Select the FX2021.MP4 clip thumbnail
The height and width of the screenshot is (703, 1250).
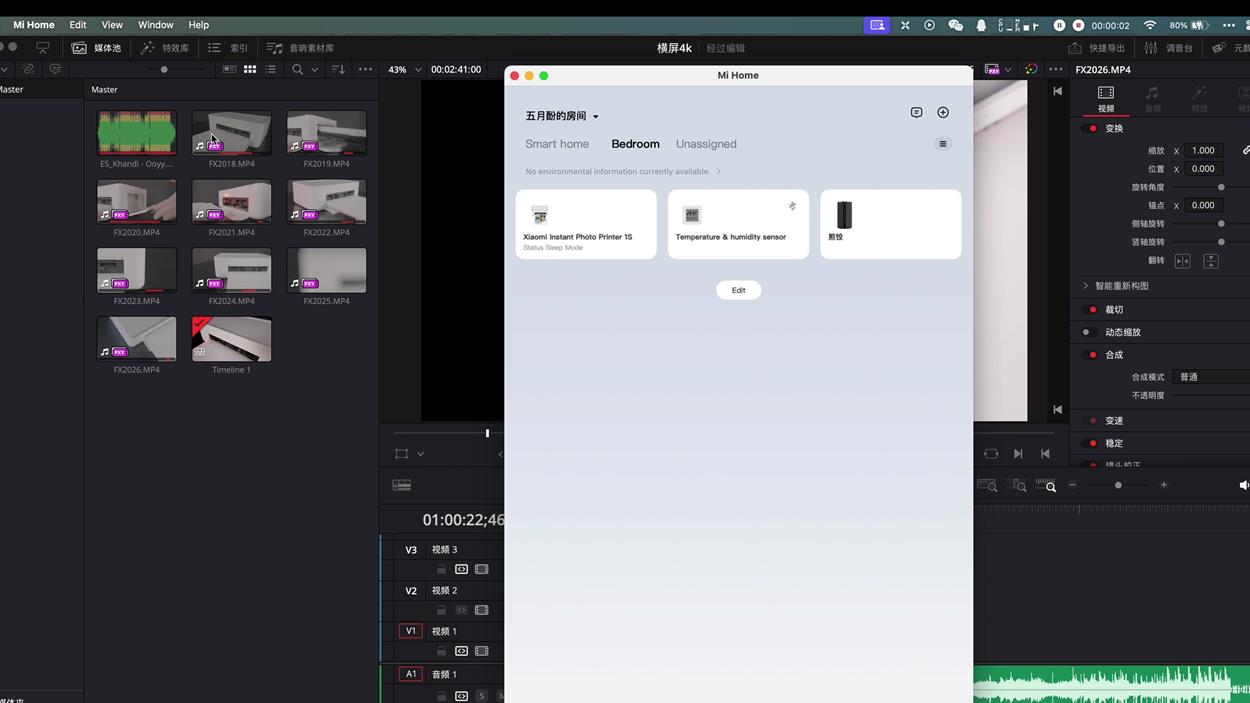tap(231, 201)
